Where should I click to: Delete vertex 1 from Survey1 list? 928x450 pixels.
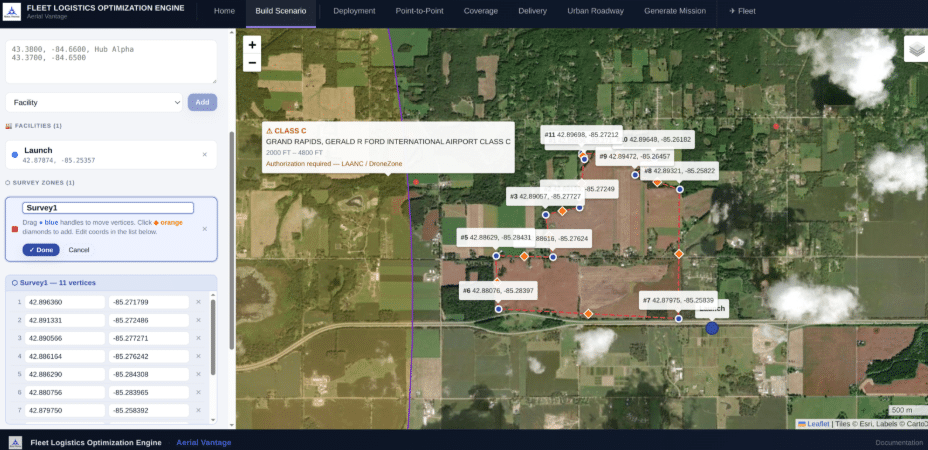click(198, 302)
